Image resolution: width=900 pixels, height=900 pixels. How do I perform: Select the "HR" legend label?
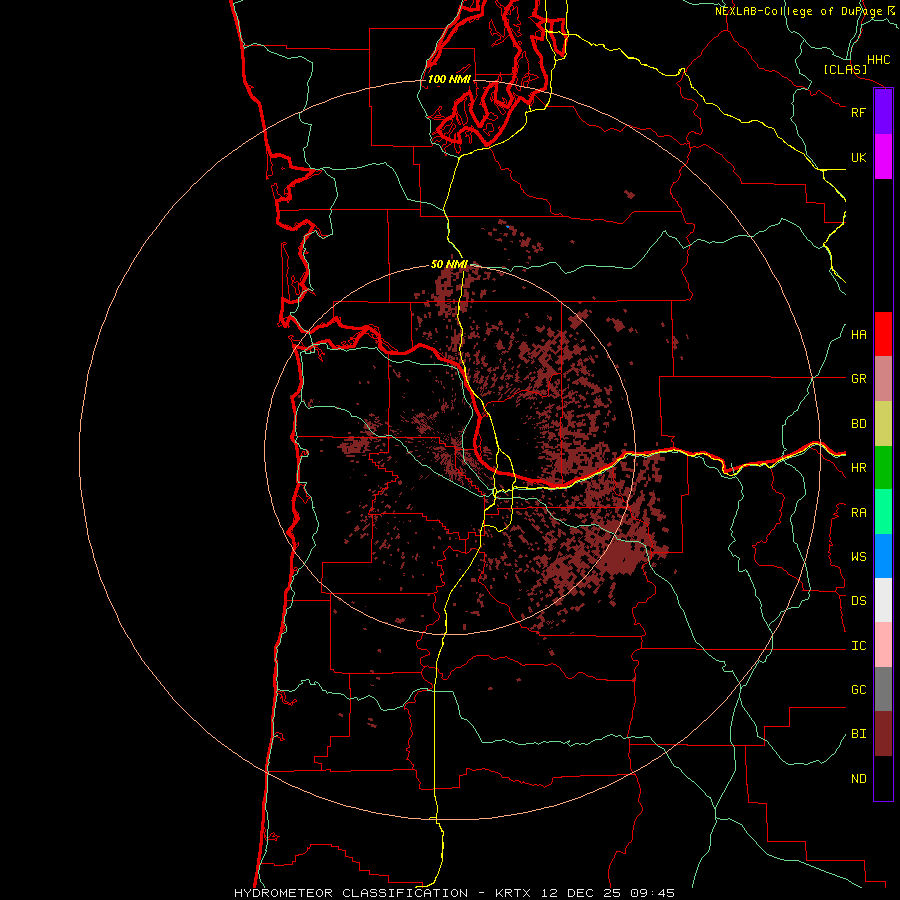858,468
